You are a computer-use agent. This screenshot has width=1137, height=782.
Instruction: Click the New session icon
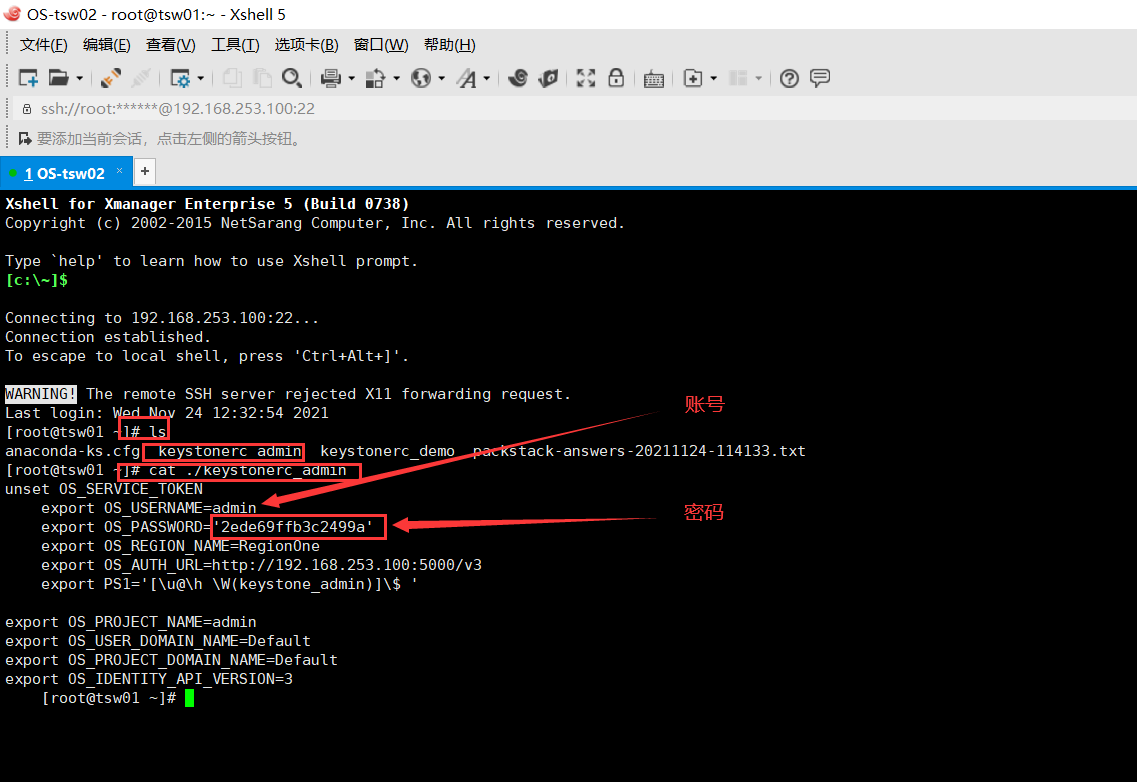28,78
